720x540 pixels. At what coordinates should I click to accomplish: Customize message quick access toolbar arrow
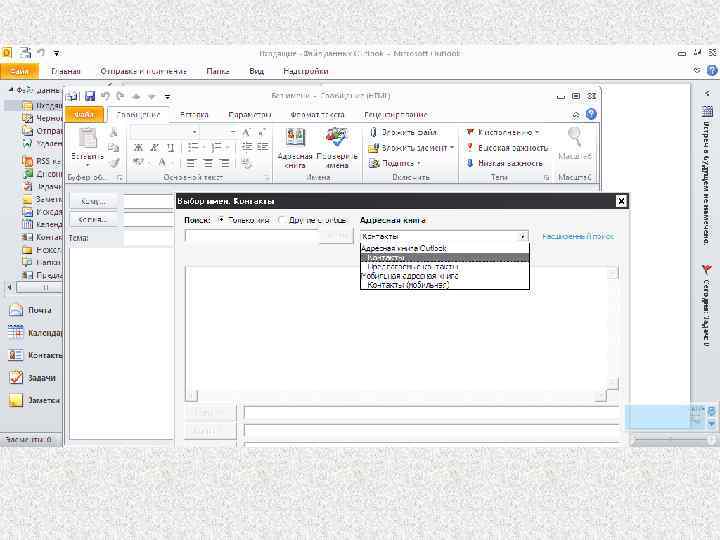click(168, 96)
